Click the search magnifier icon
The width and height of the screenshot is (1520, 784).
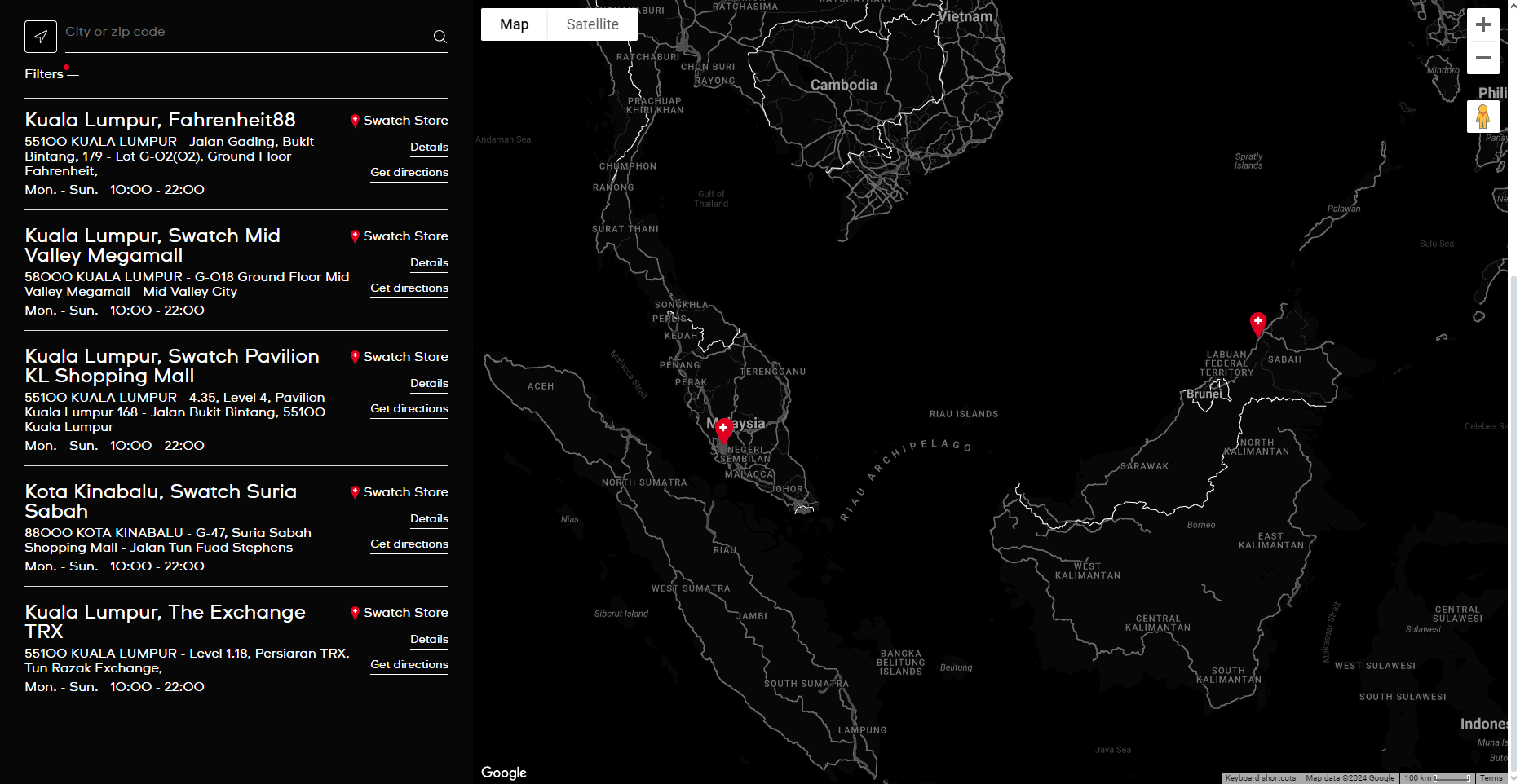(440, 37)
